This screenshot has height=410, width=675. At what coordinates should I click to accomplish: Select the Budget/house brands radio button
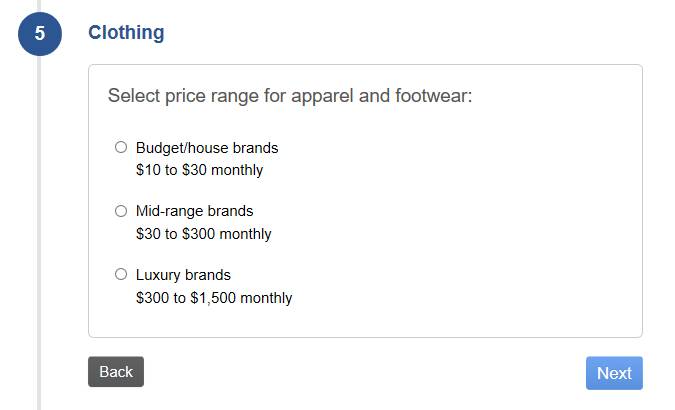[121, 147]
